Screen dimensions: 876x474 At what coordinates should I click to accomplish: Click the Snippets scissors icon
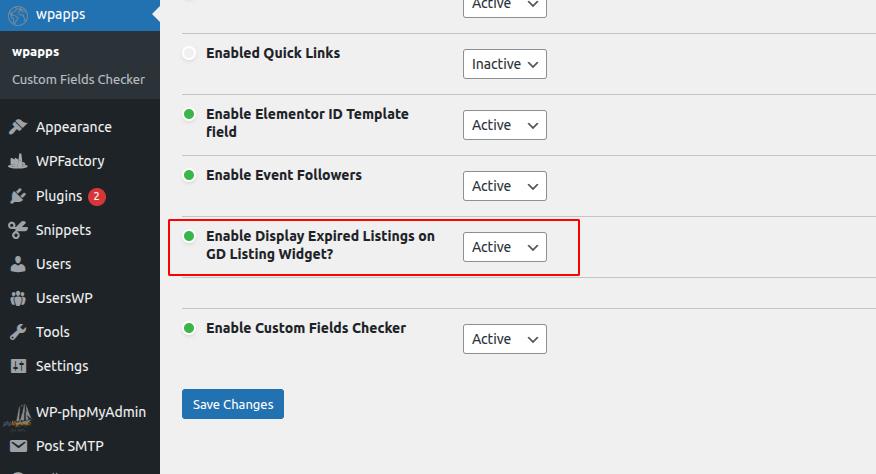pos(18,230)
